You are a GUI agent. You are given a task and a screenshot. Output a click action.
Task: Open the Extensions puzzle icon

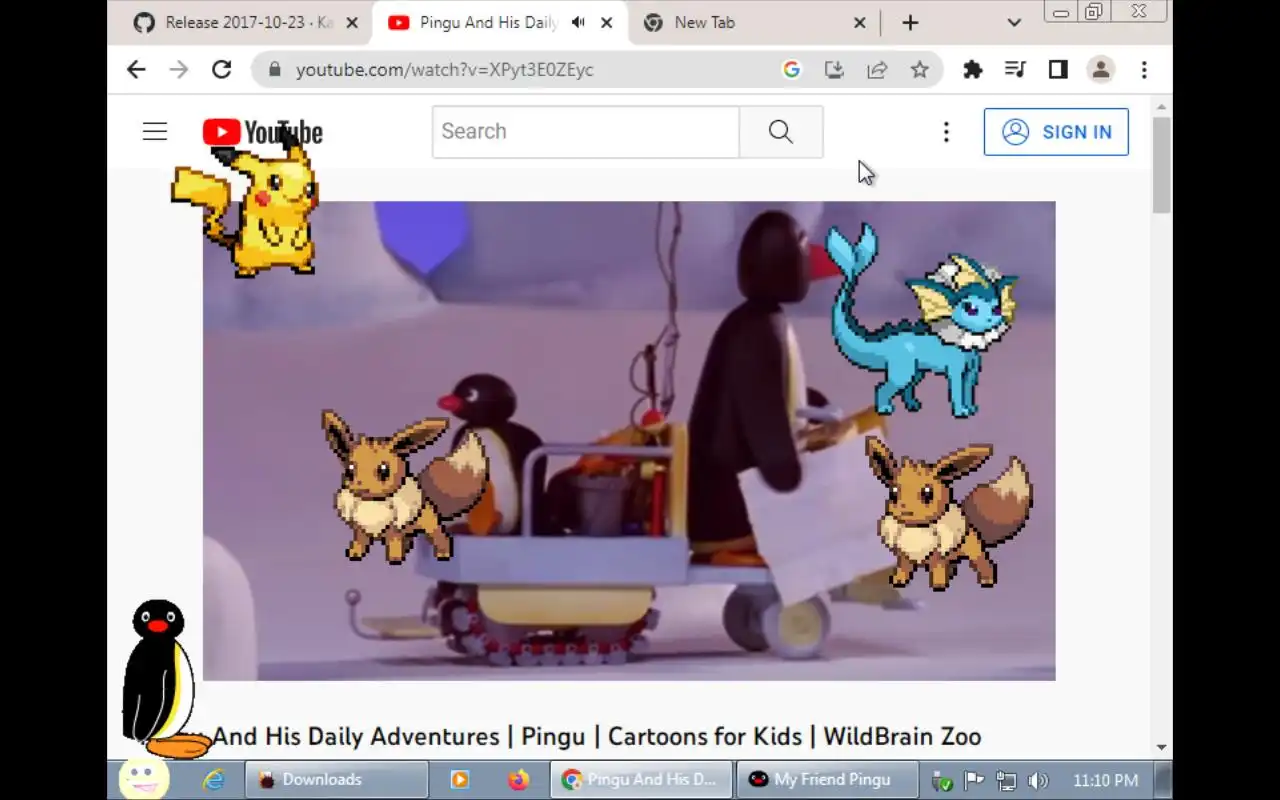point(973,69)
